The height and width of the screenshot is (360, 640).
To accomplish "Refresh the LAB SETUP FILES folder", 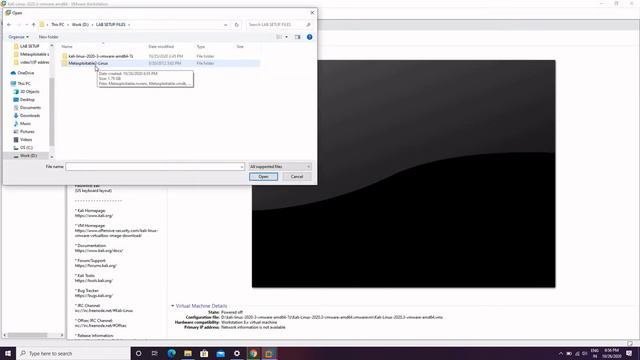I will (x=236, y=24).
